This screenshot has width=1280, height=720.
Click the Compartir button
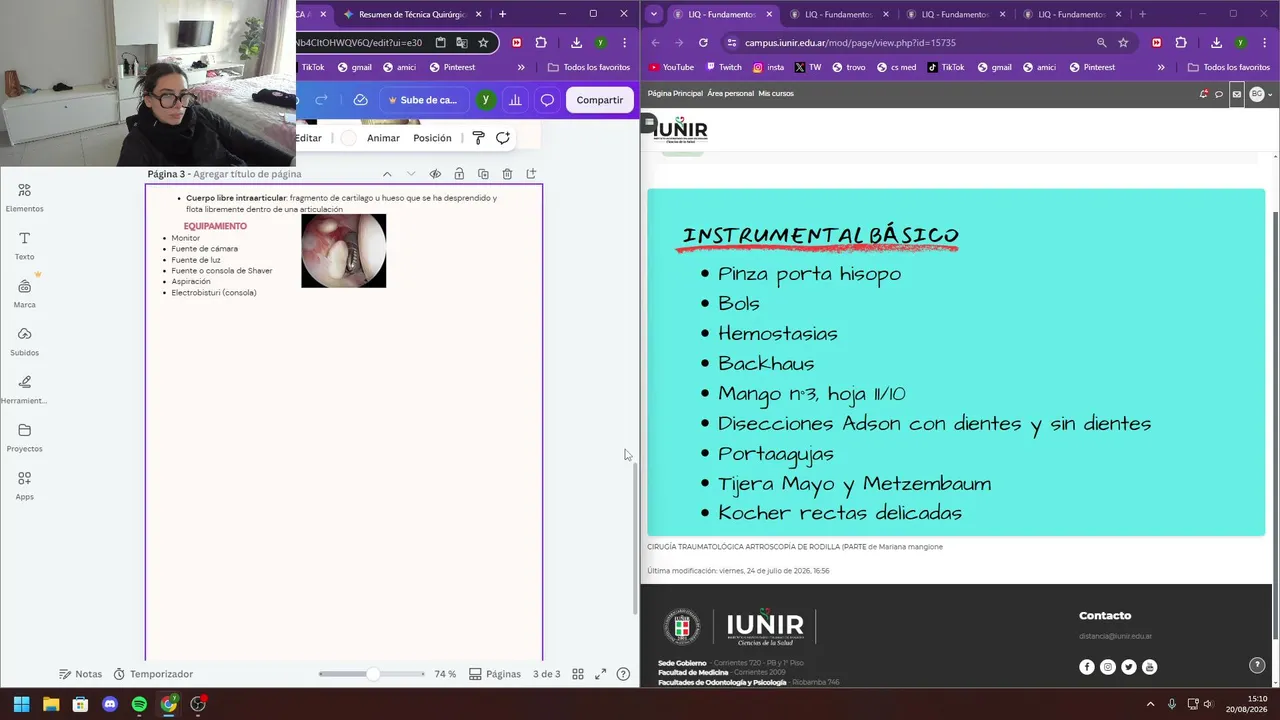pyautogui.click(x=600, y=100)
